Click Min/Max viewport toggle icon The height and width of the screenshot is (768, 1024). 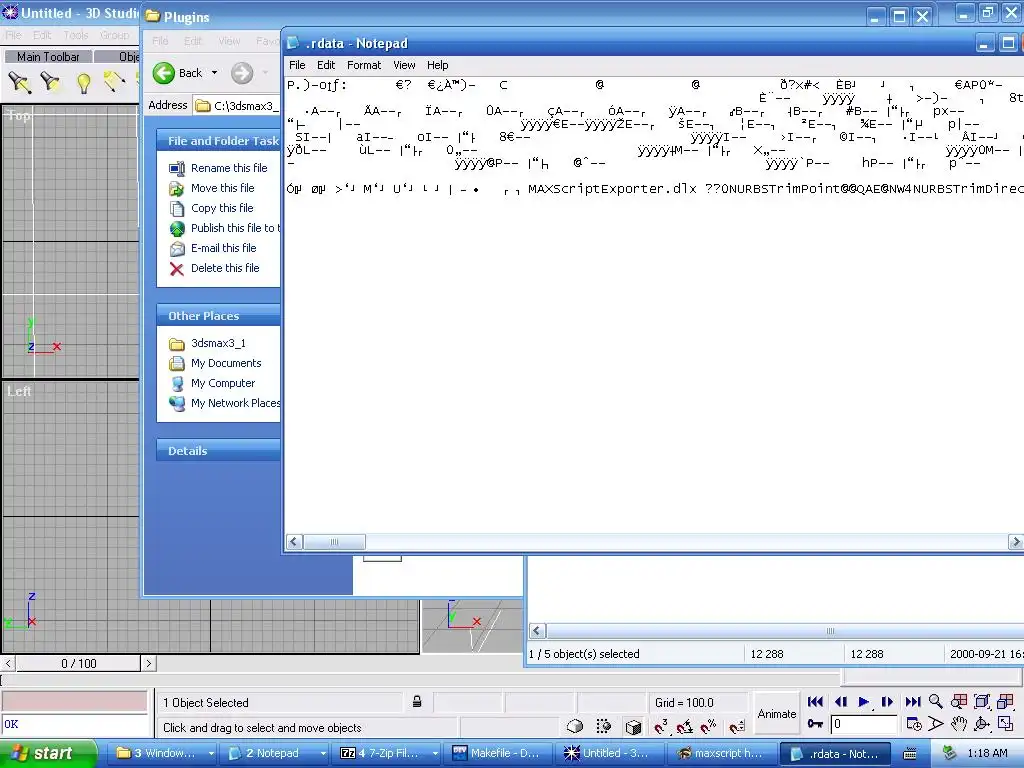tap(1006, 724)
